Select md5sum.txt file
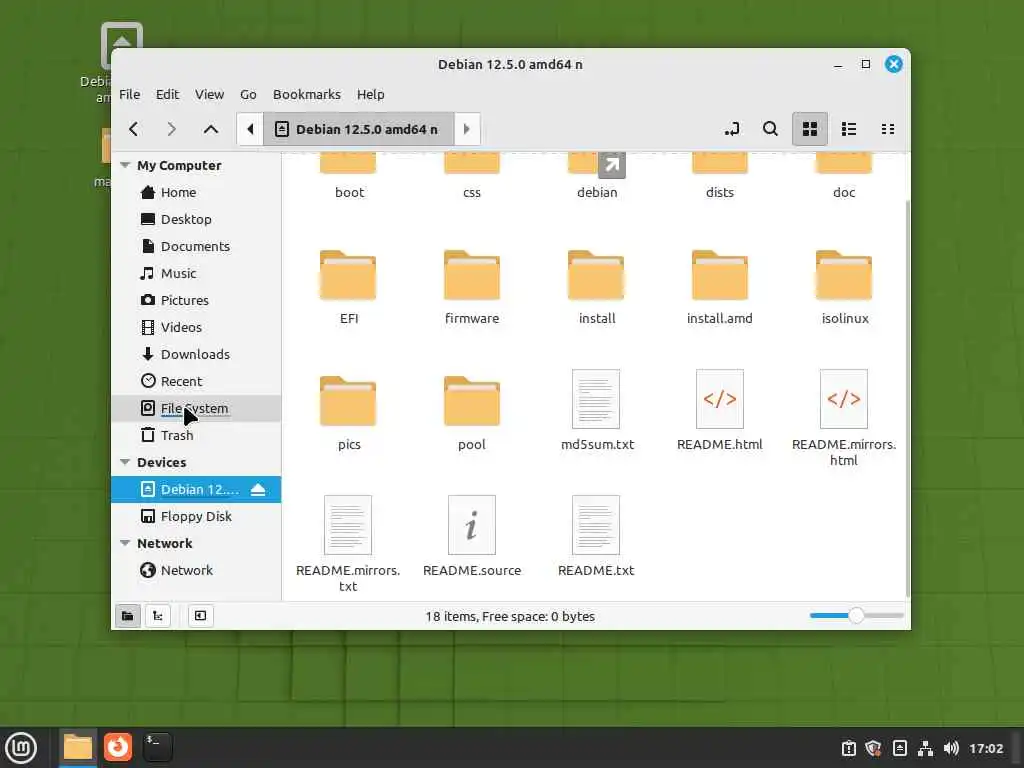The image size is (1024, 768). point(596,411)
